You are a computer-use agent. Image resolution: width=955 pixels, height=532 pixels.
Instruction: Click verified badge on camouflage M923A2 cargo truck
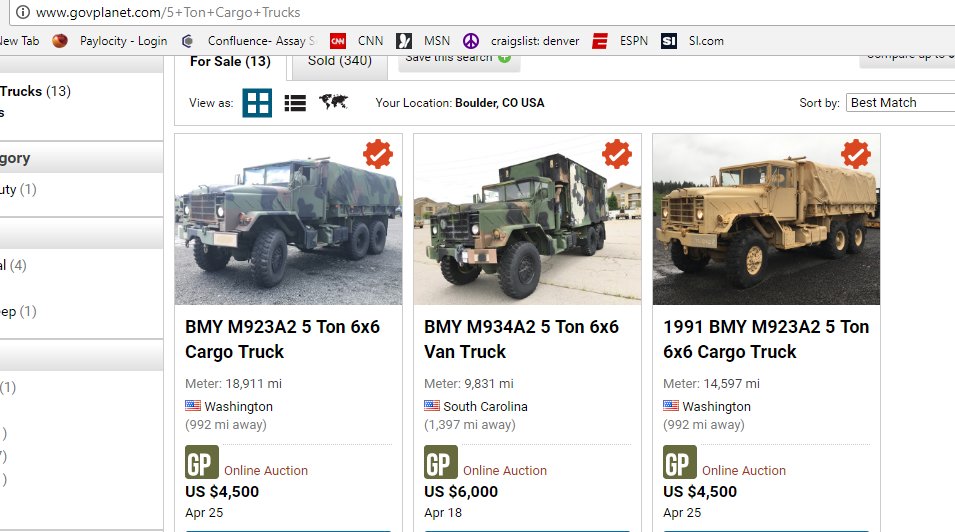378,154
